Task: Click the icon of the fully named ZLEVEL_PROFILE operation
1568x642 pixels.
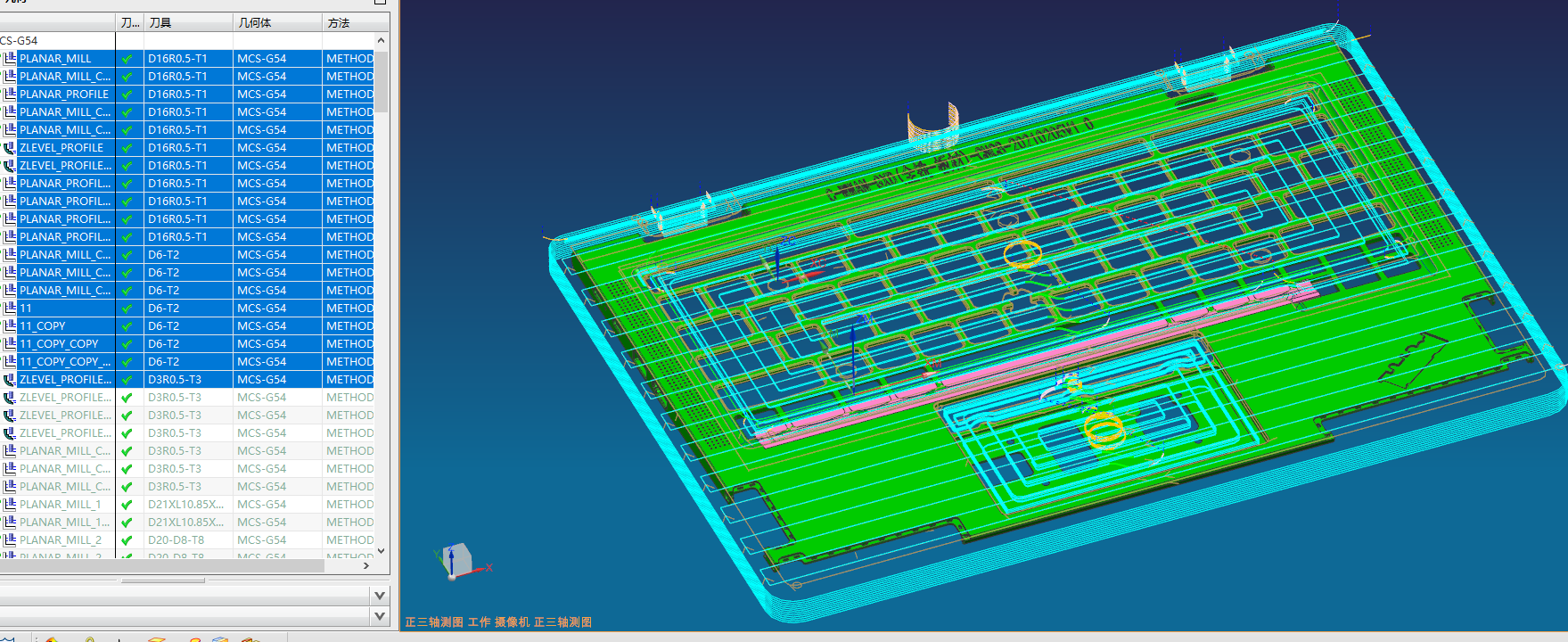Action: click(10, 148)
